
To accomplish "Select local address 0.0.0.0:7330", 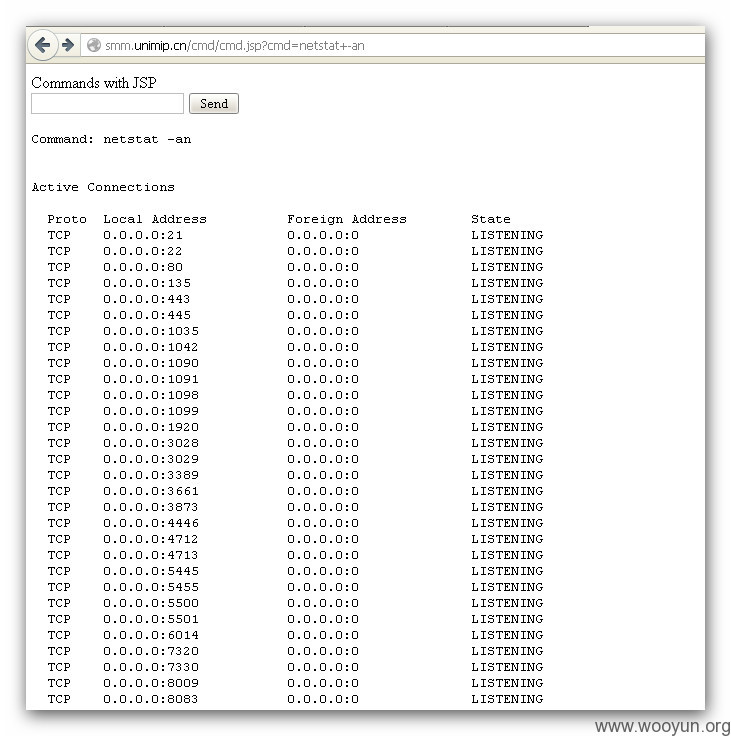I will click(x=151, y=667).
